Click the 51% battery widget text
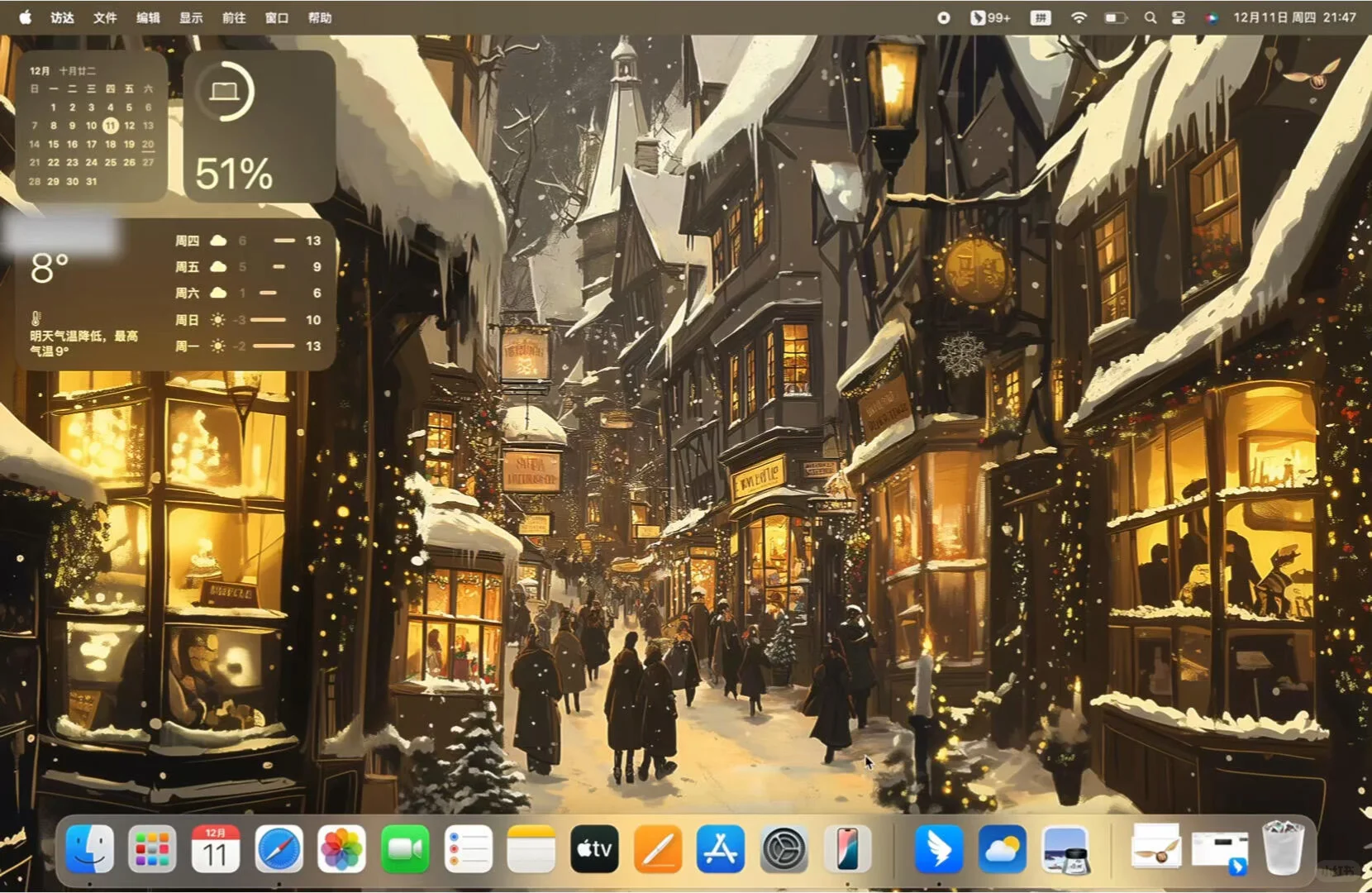 (234, 174)
